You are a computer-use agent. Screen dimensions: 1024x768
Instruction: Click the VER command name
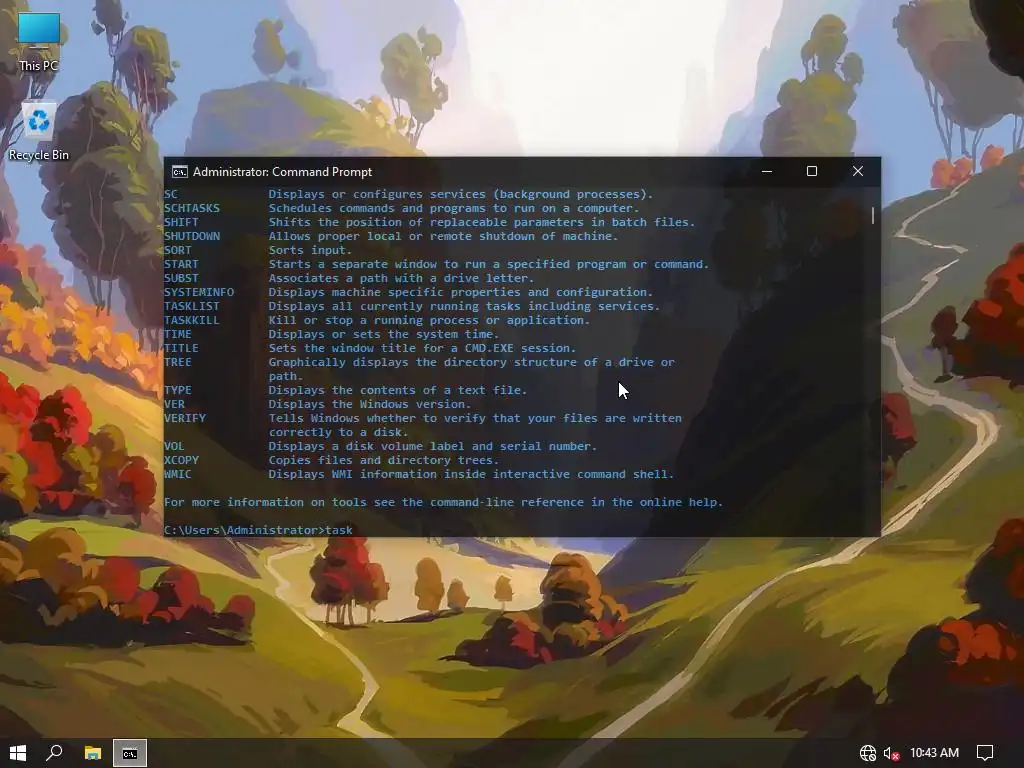click(174, 404)
